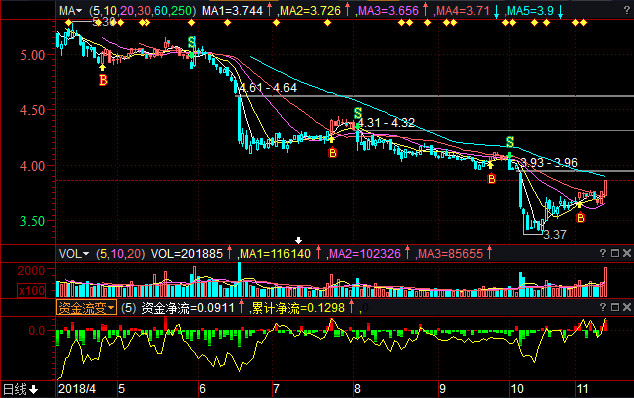Close the 资金流变 panel
The width and height of the screenshot is (634, 398).
point(627,307)
